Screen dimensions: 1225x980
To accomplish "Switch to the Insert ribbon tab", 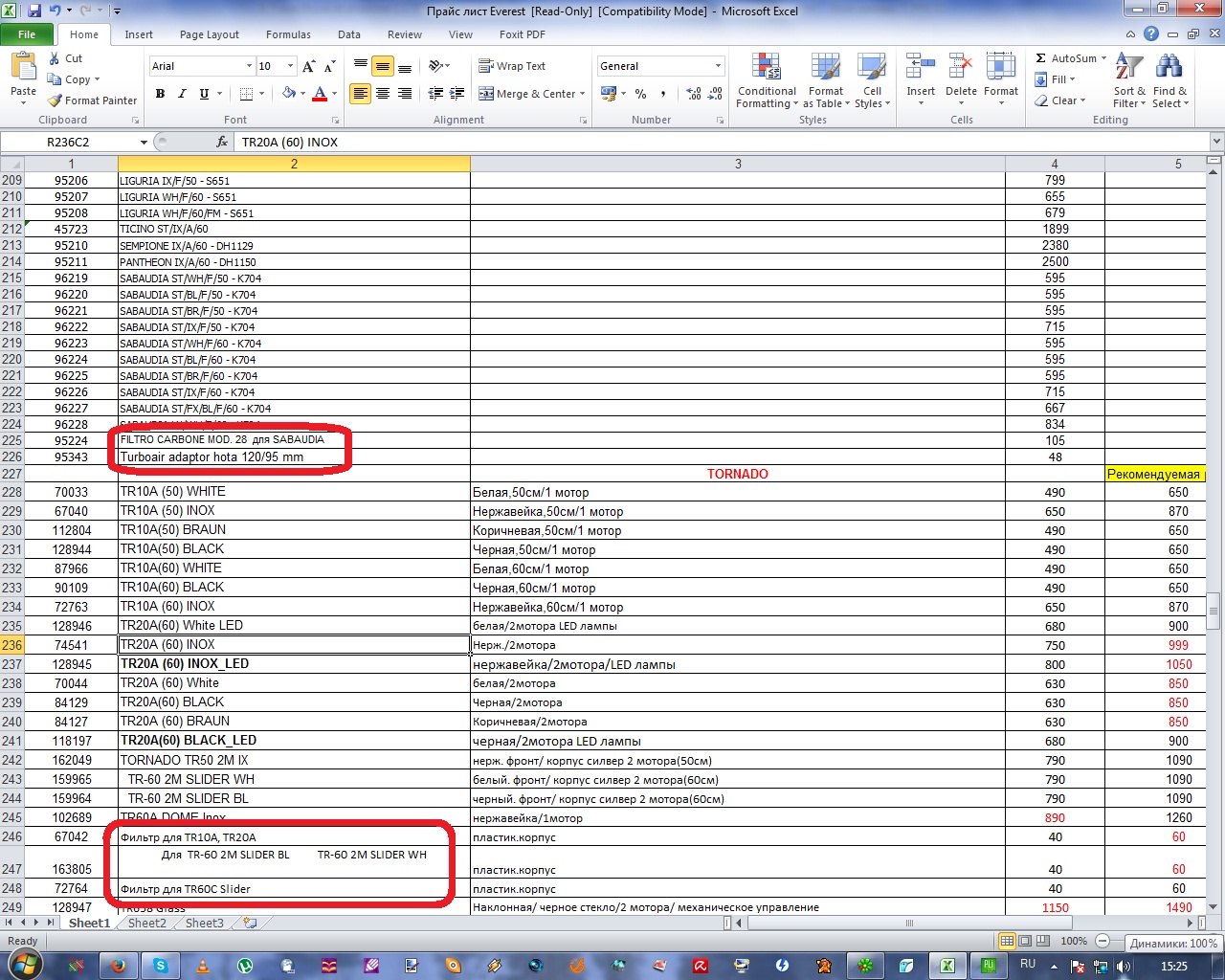I will point(139,34).
